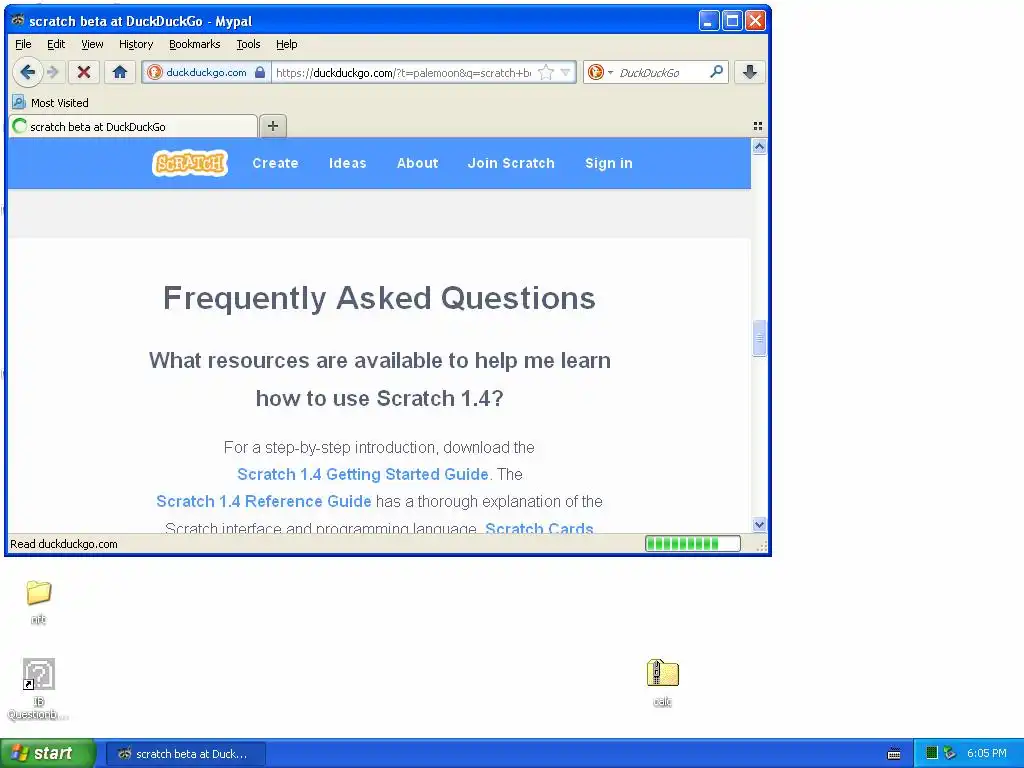
Task: Open Scratch 1.4 Reference Guide link
Action: coord(263,502)
